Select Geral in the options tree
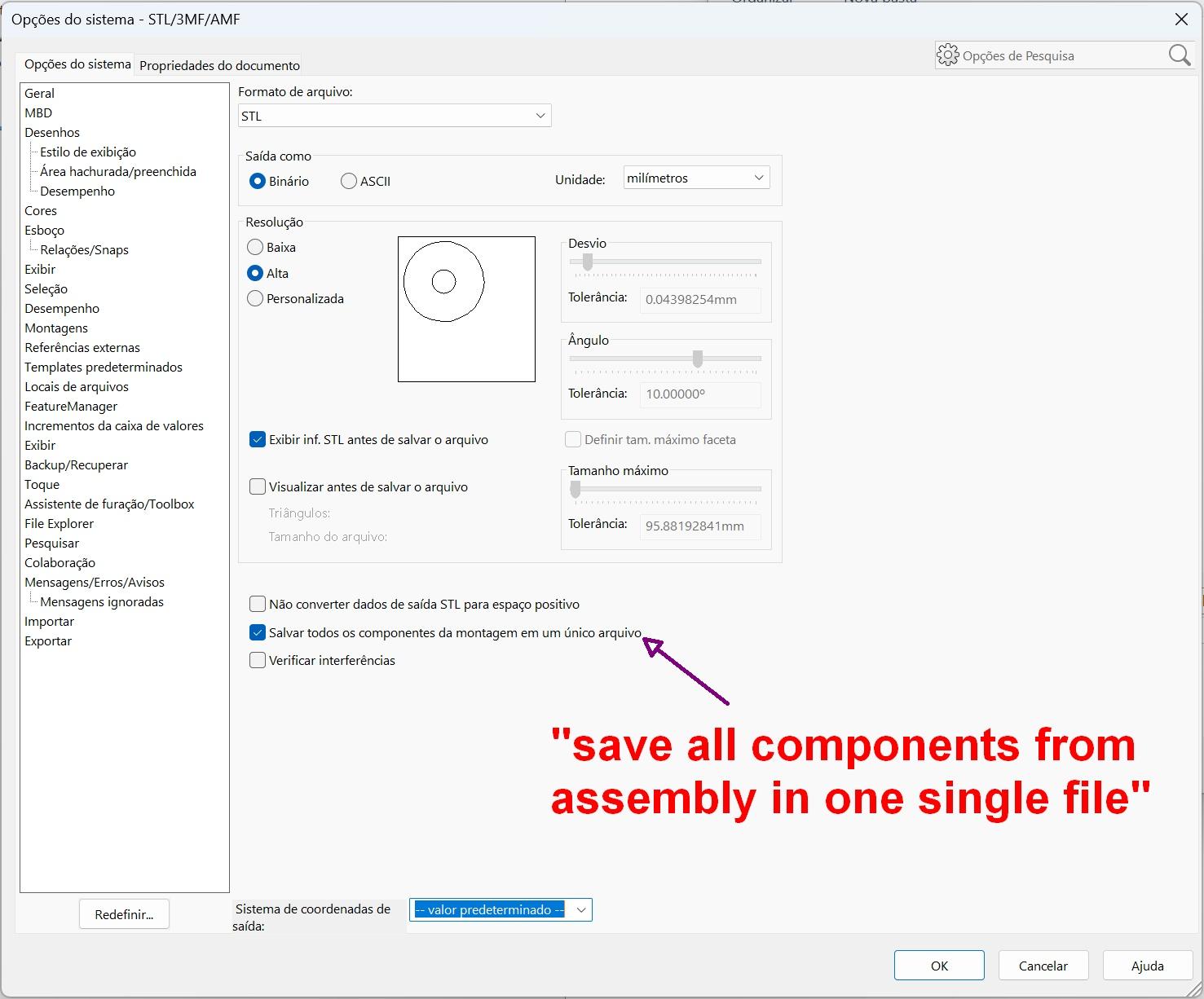The width and height of the screenshot is (1204, 999). pos(39,93)
